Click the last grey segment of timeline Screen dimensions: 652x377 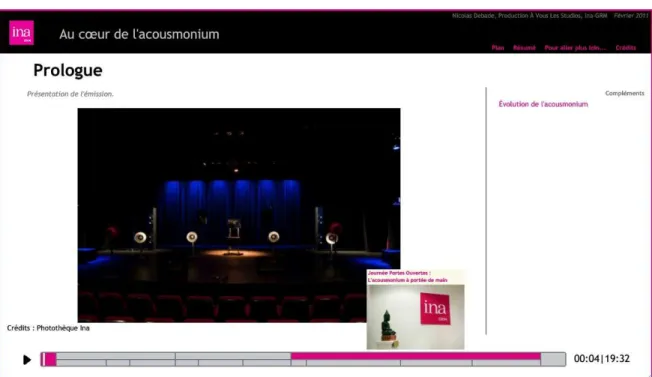coord(553,359)
